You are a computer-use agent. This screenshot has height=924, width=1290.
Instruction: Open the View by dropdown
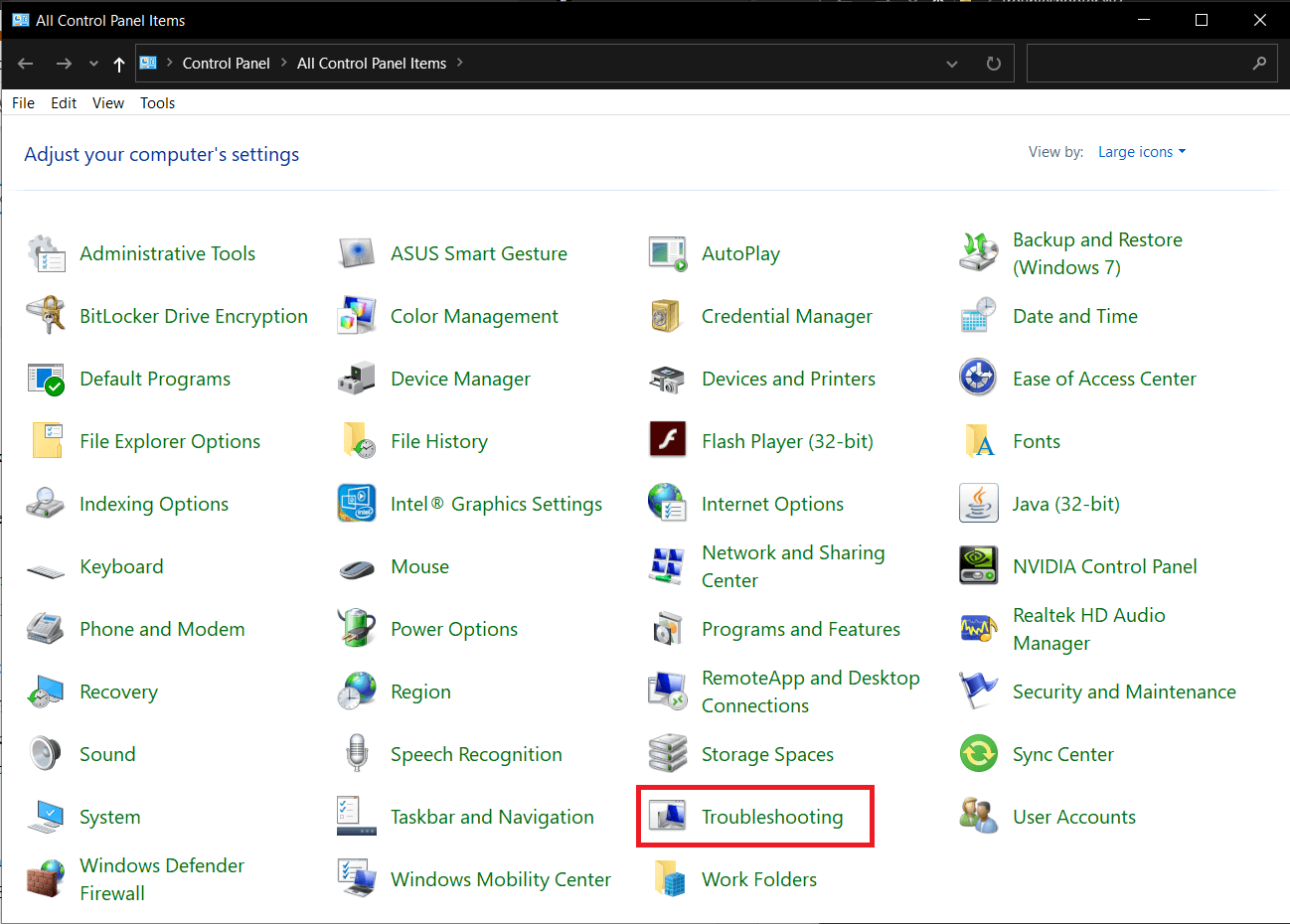coord(1141,151)
